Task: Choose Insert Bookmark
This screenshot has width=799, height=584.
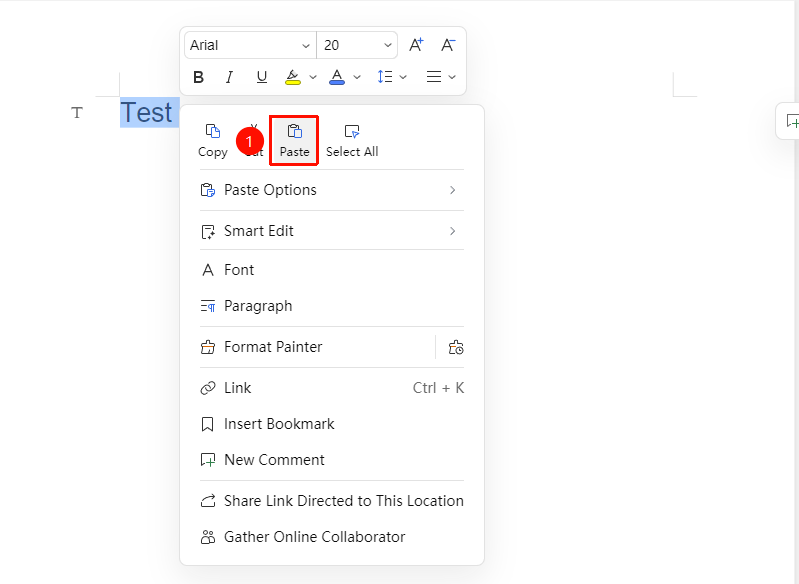Action: tap(332, 424)
